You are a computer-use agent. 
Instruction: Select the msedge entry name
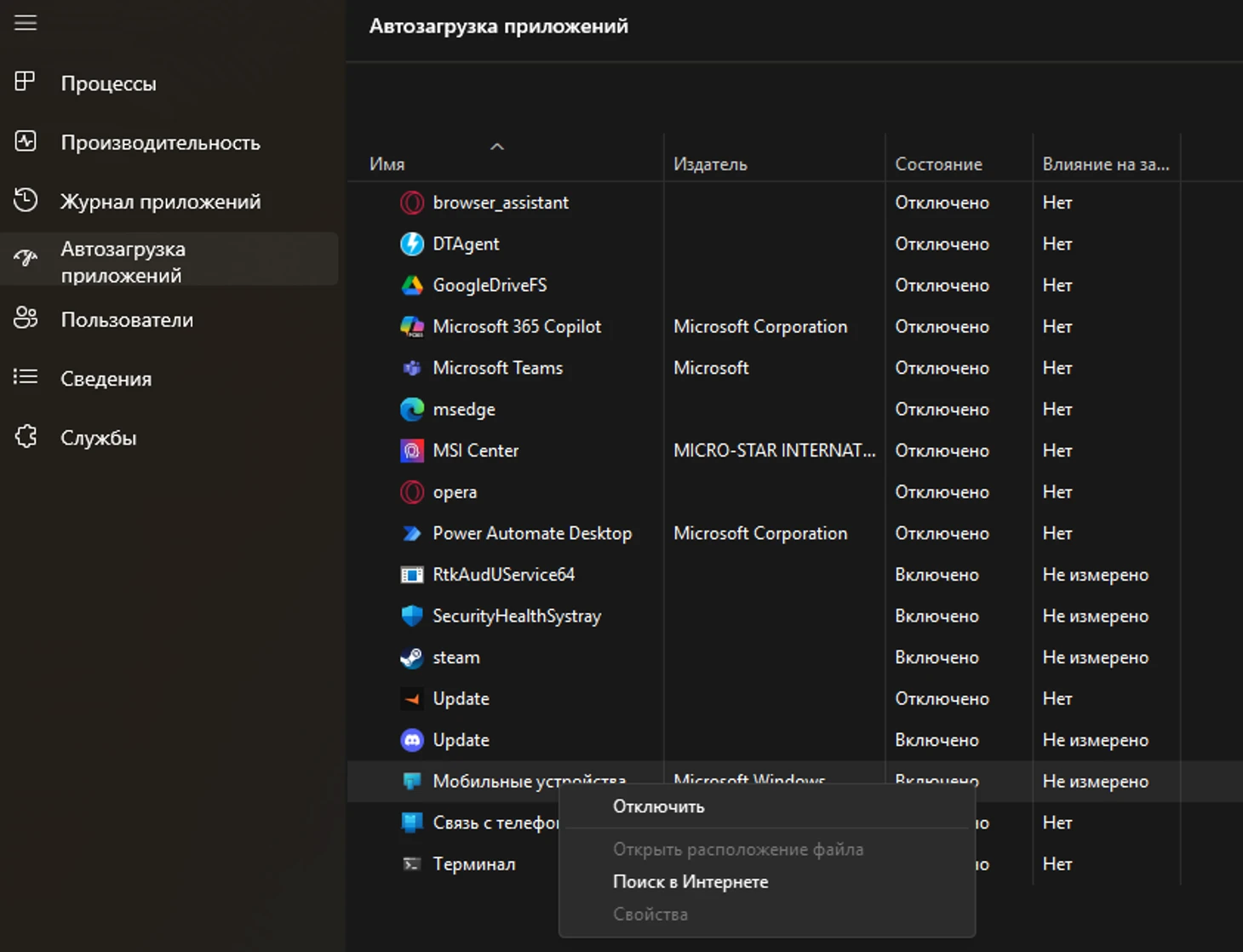pos(464,410)
